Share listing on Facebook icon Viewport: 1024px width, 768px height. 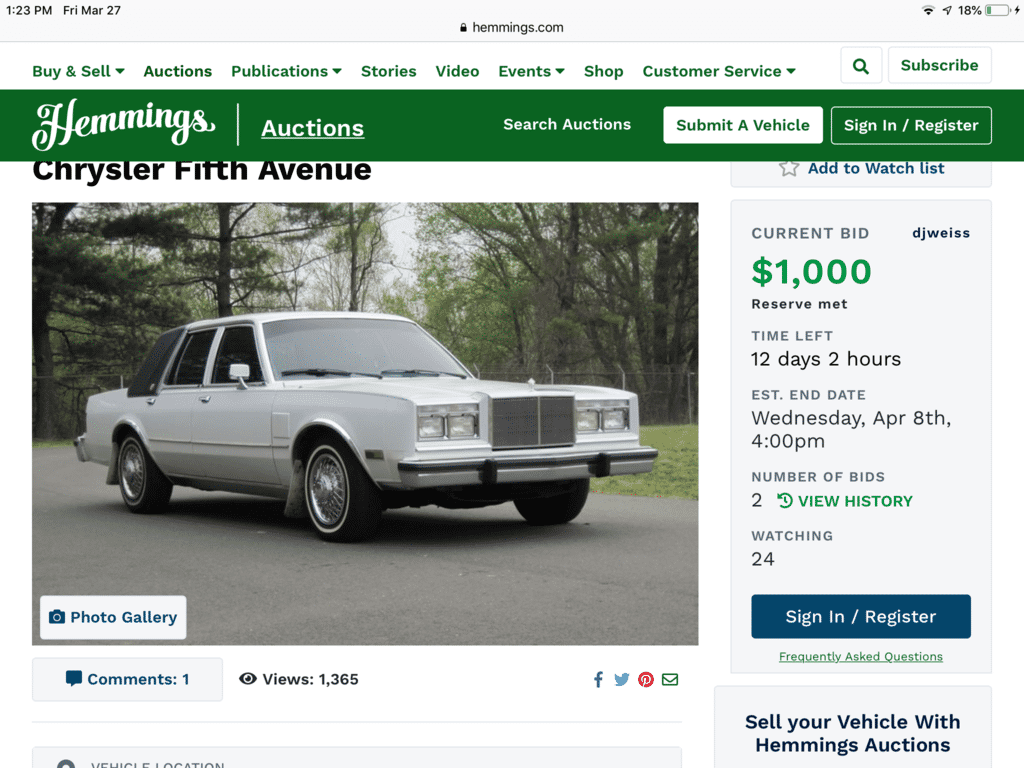598,680
